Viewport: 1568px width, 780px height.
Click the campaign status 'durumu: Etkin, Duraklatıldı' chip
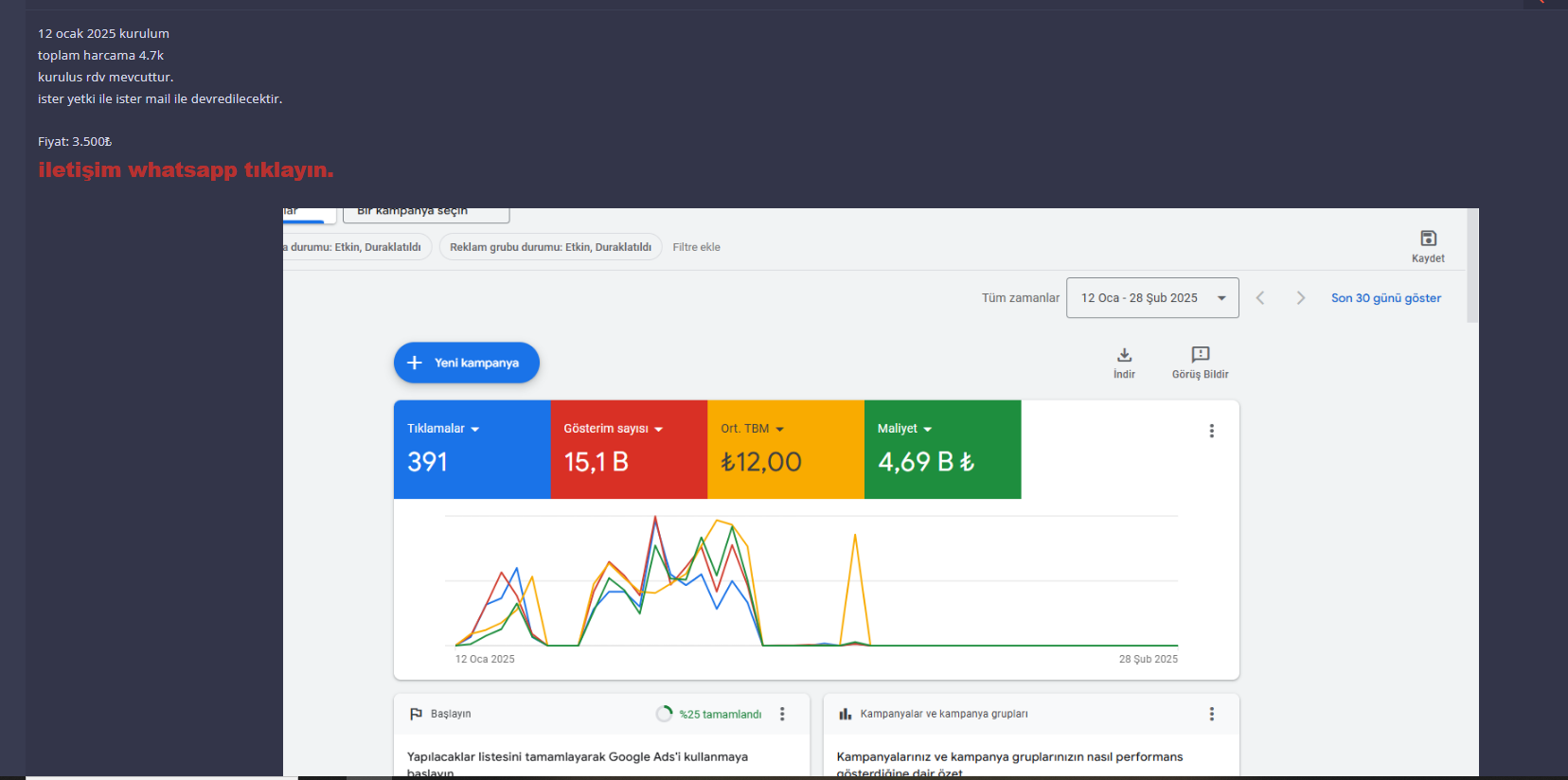coord(358,247)
